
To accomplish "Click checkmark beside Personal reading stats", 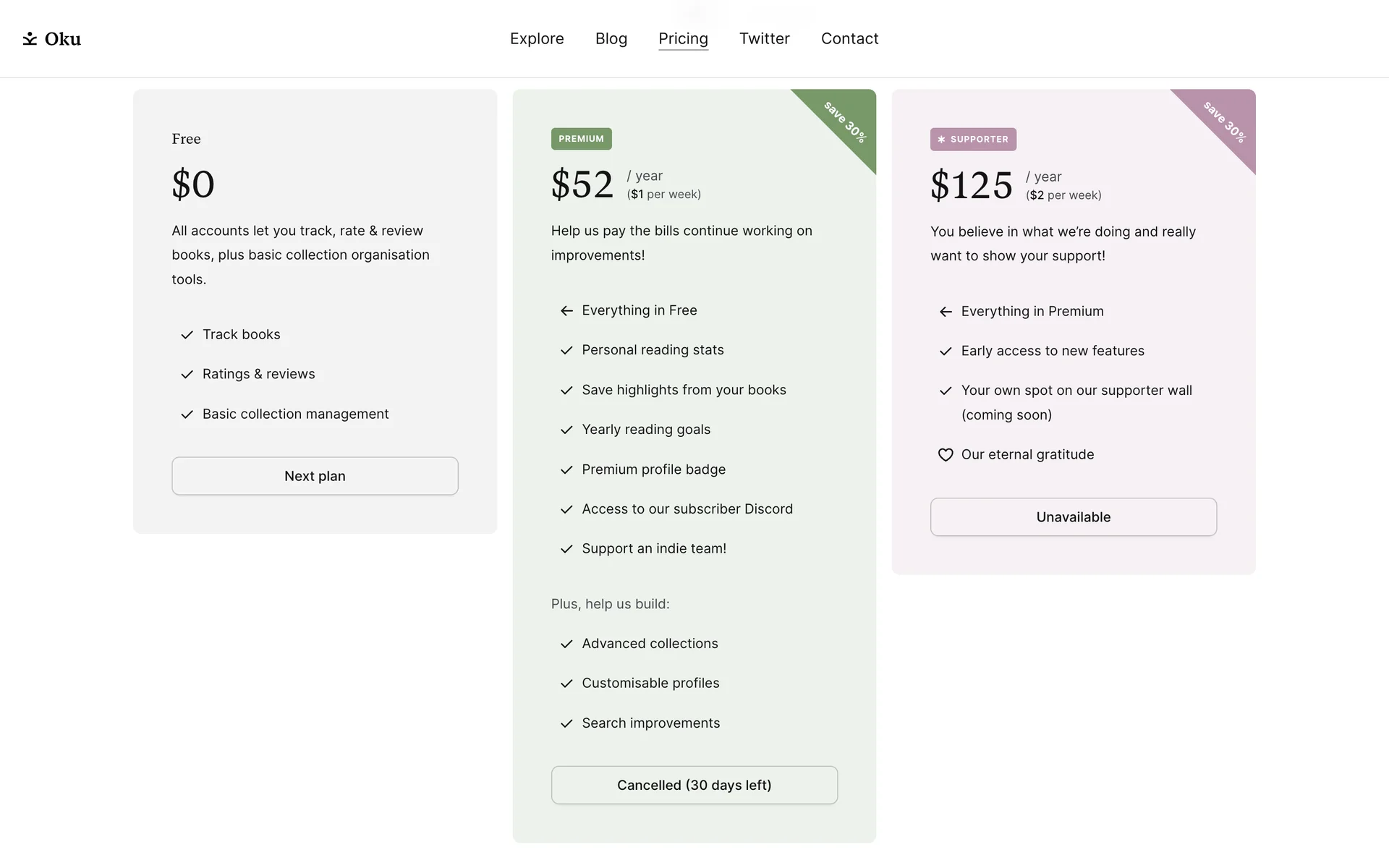I will 566,351.
